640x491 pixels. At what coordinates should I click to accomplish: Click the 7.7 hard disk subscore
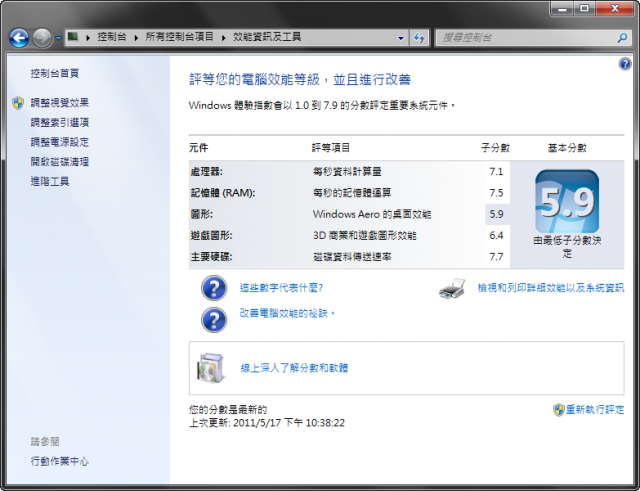tap(496, 257)
